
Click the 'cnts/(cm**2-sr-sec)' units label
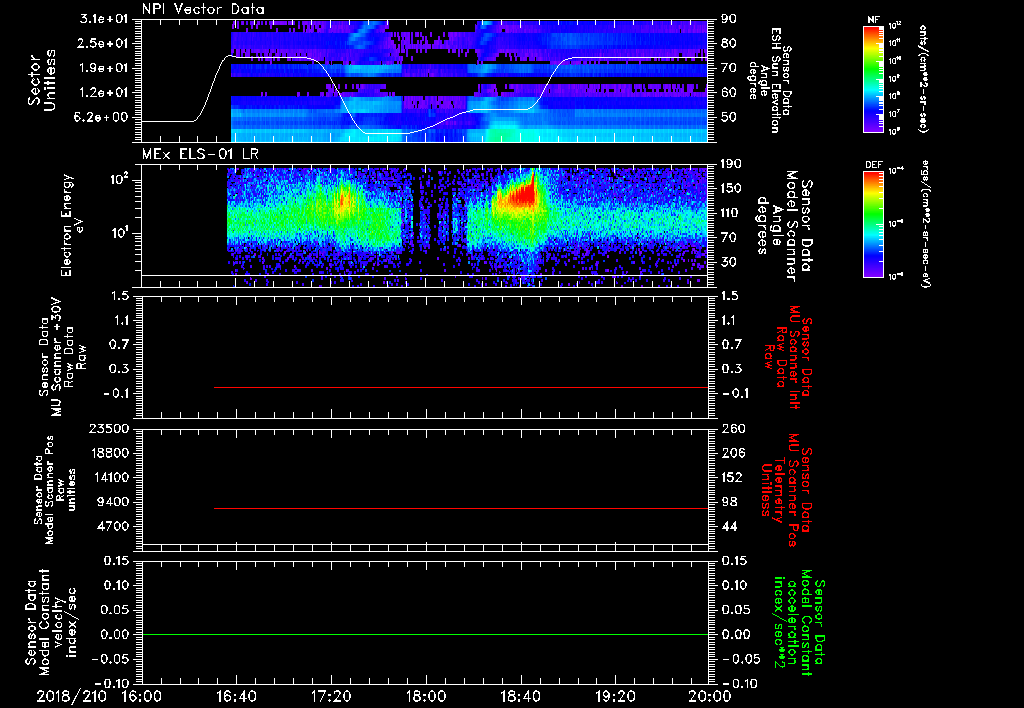click(x=923, y=78)
